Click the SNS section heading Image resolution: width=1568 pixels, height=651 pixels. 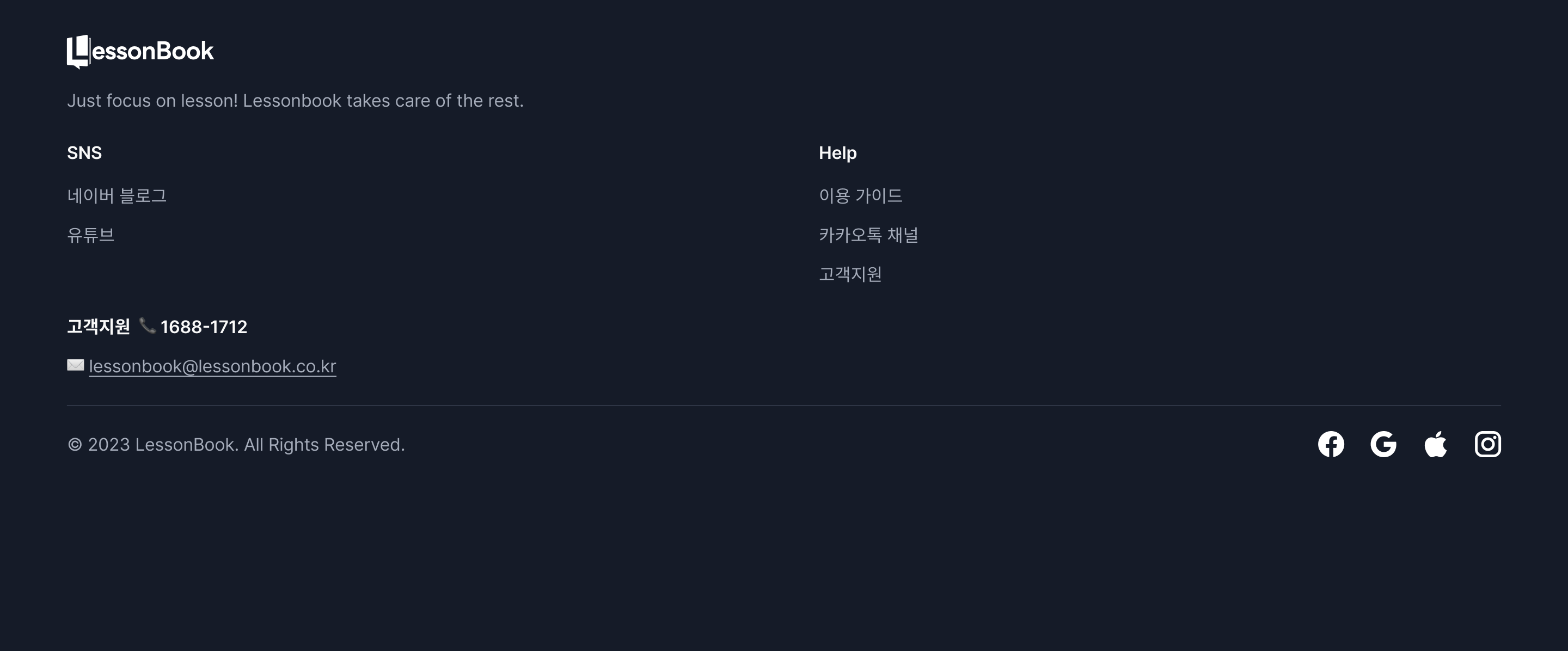(84, 153)
